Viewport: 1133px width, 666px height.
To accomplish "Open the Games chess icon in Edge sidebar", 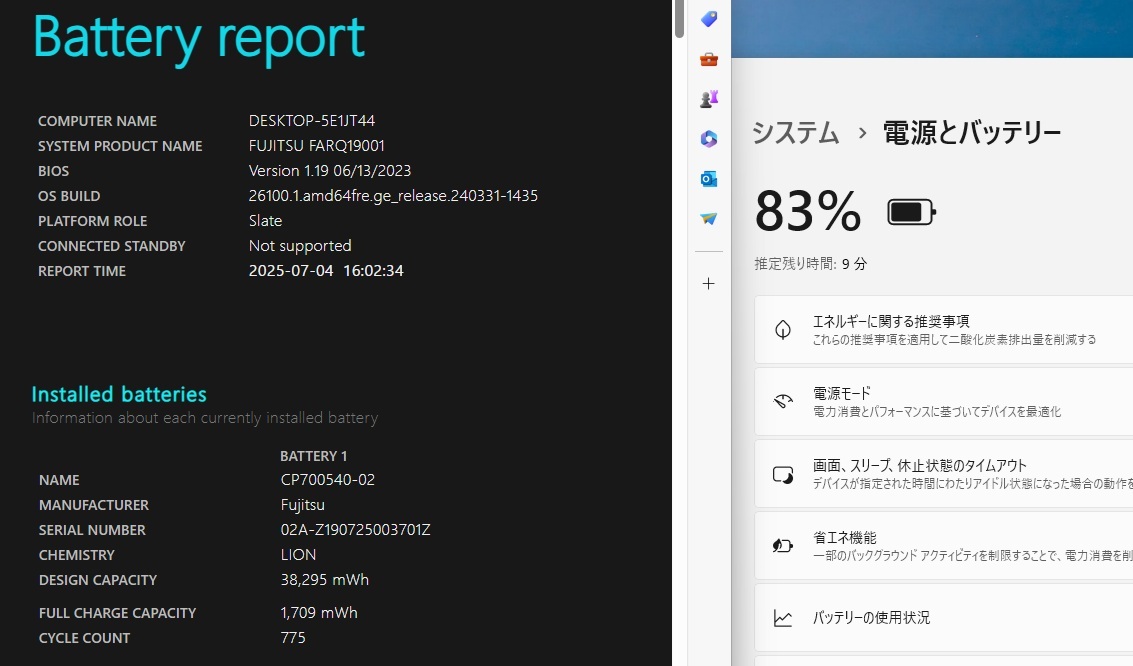I will [709, 99].
